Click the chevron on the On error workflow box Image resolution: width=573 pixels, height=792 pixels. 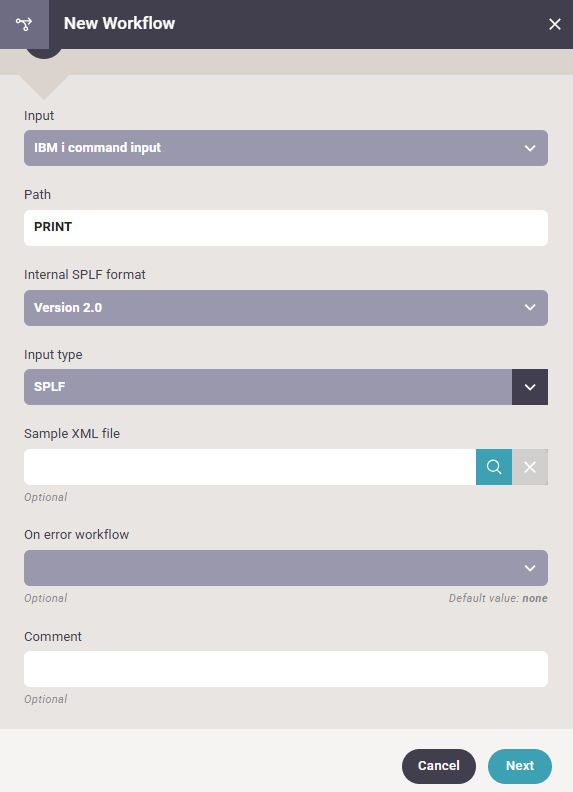(530, 568)
